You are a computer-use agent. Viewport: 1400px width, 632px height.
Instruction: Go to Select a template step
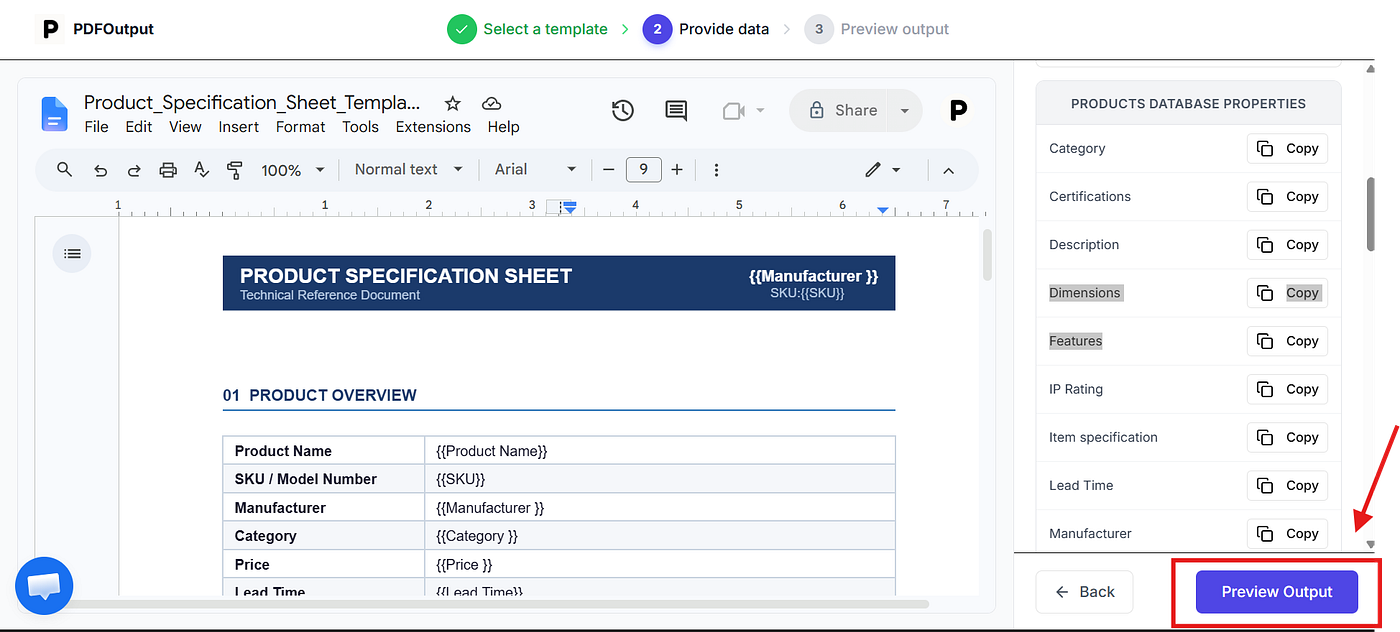[528, 29]
